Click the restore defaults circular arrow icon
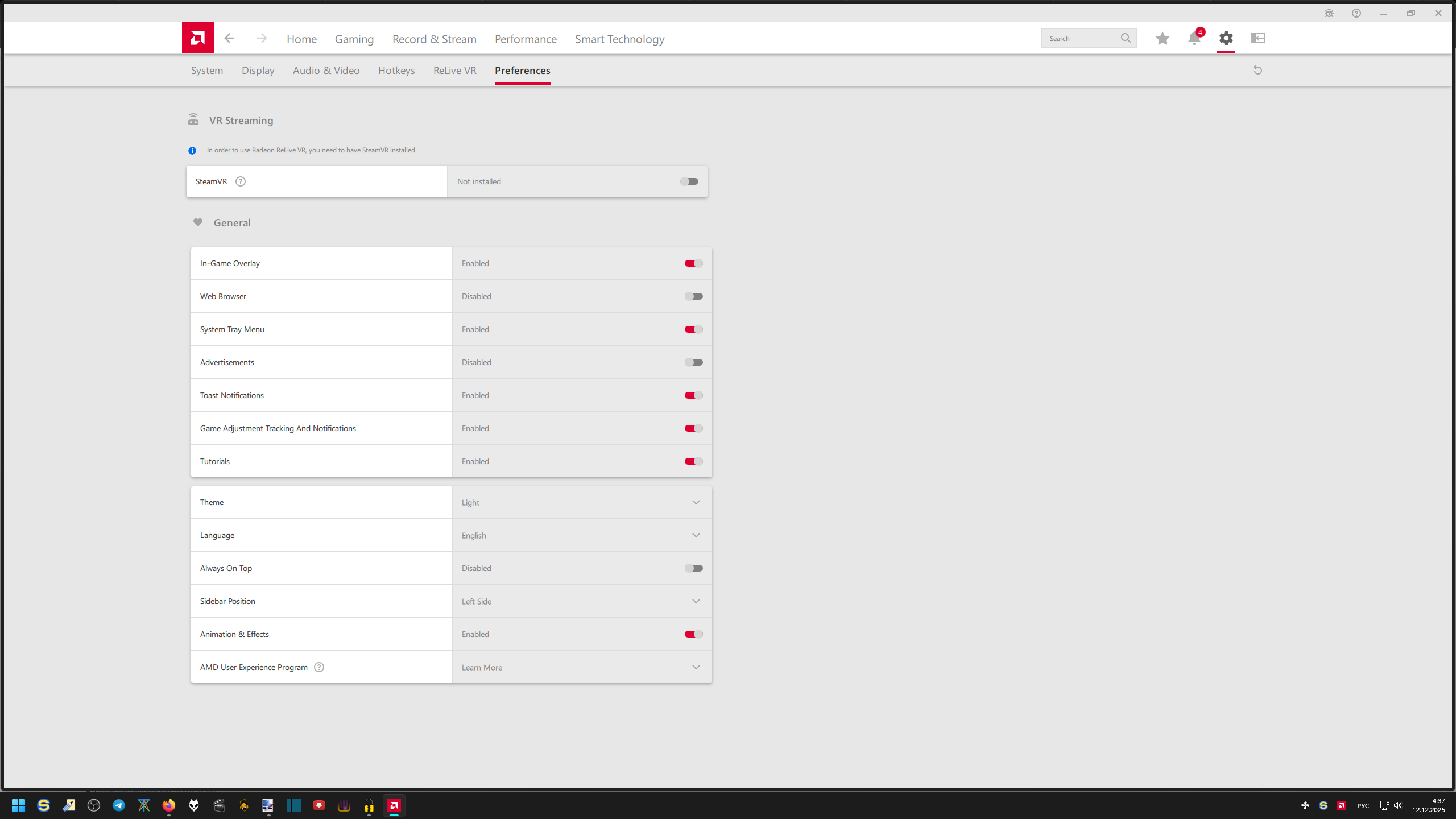The height and width of the screenshot is (819, 1456). point(1258,69)
